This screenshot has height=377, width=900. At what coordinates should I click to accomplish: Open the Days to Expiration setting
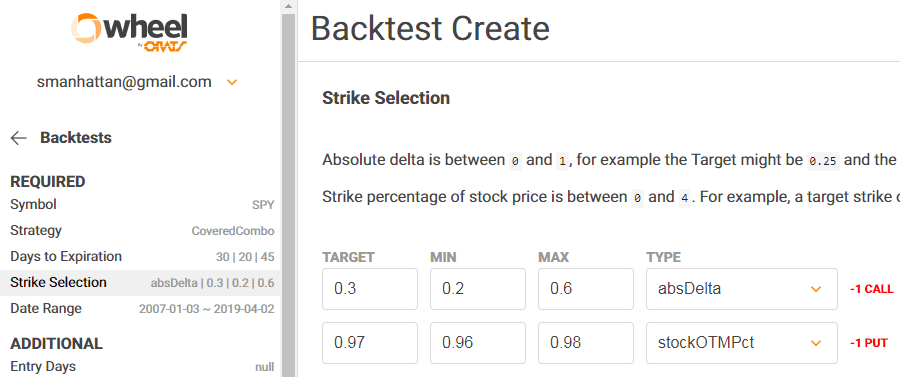tap(140, 256)
